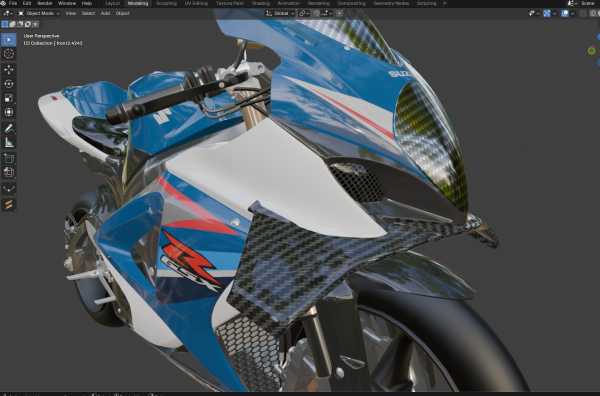Switch to the Modeling workspace tab
The image size is (600, 396).
click(x=138, y=3)
